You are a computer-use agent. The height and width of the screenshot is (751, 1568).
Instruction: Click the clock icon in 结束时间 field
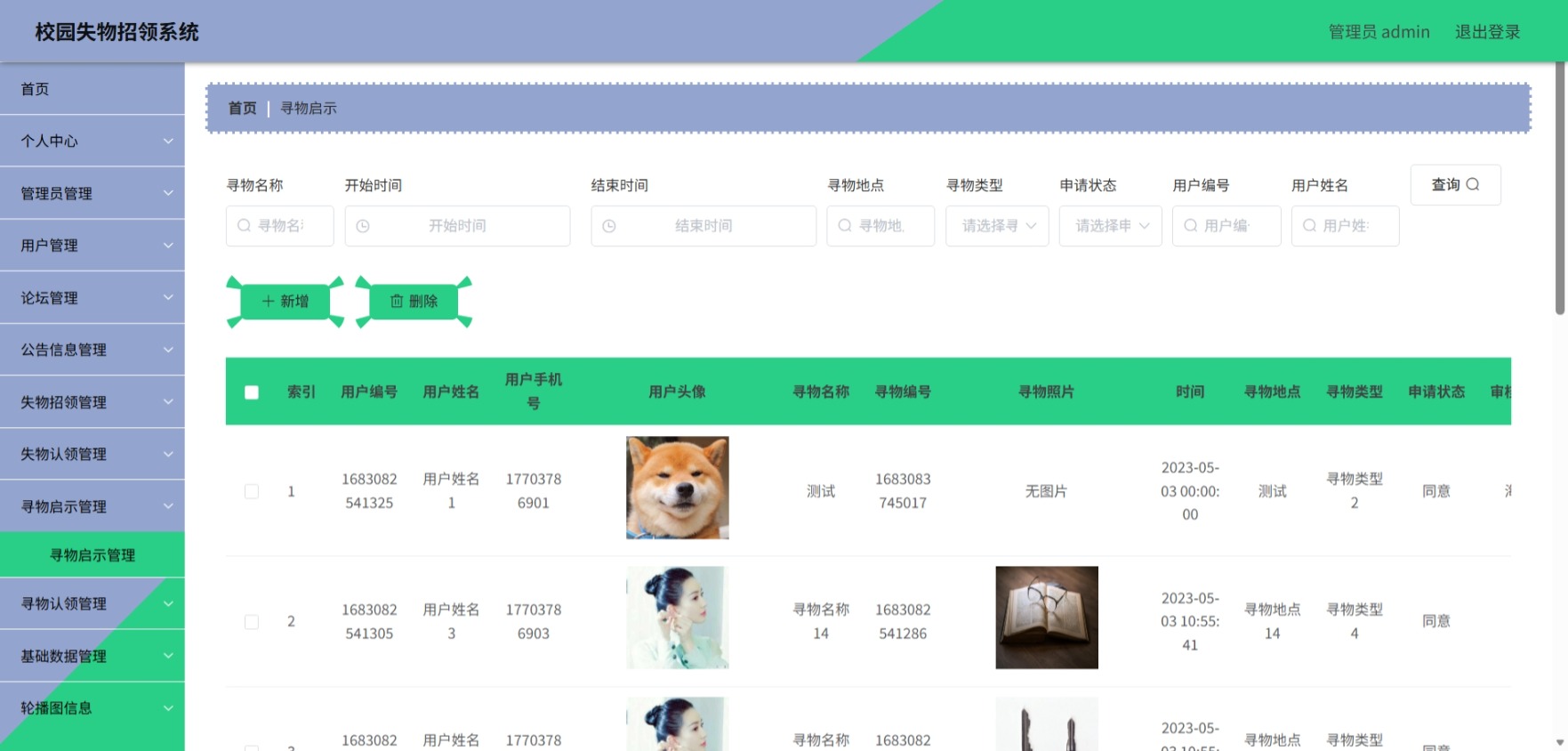(x=609, y=226)
